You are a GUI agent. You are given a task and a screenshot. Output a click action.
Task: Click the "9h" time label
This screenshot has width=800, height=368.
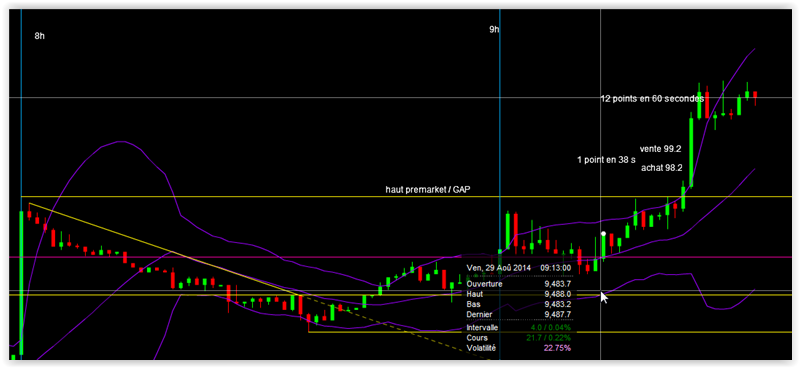point(494,30)
